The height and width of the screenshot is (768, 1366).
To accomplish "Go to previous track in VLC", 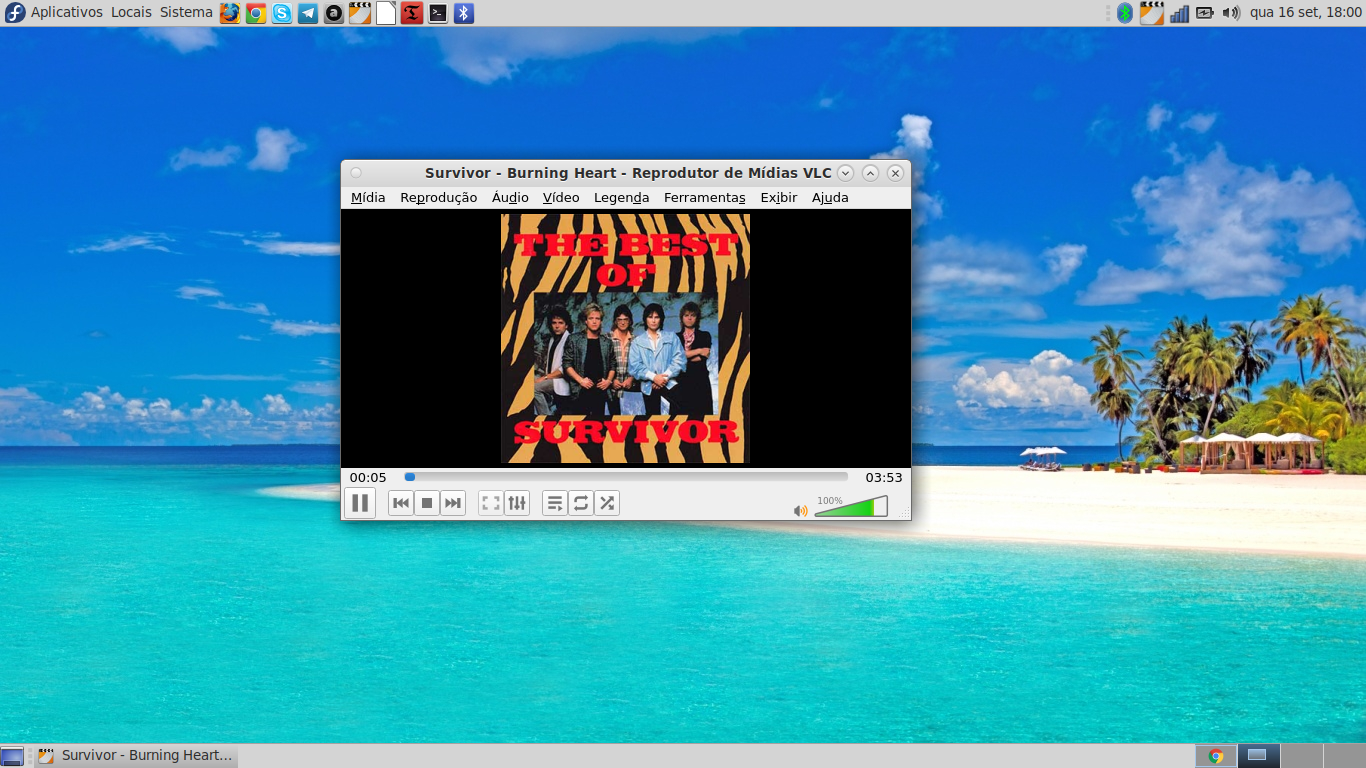I will coord(401,503).
